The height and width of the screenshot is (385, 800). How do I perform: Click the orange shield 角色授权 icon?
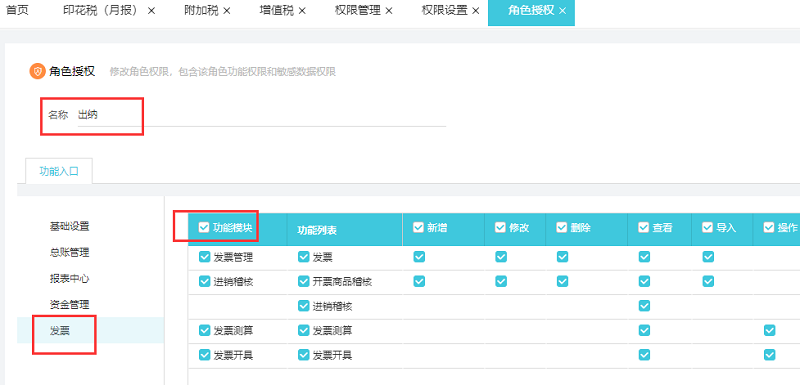38,71
